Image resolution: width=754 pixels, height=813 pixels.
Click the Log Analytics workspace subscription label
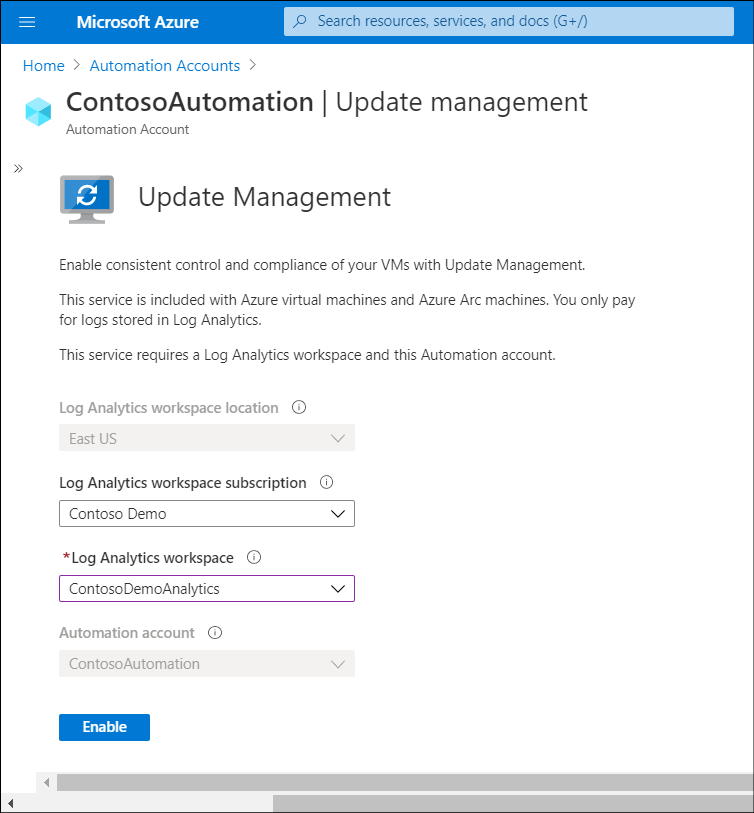183,483
